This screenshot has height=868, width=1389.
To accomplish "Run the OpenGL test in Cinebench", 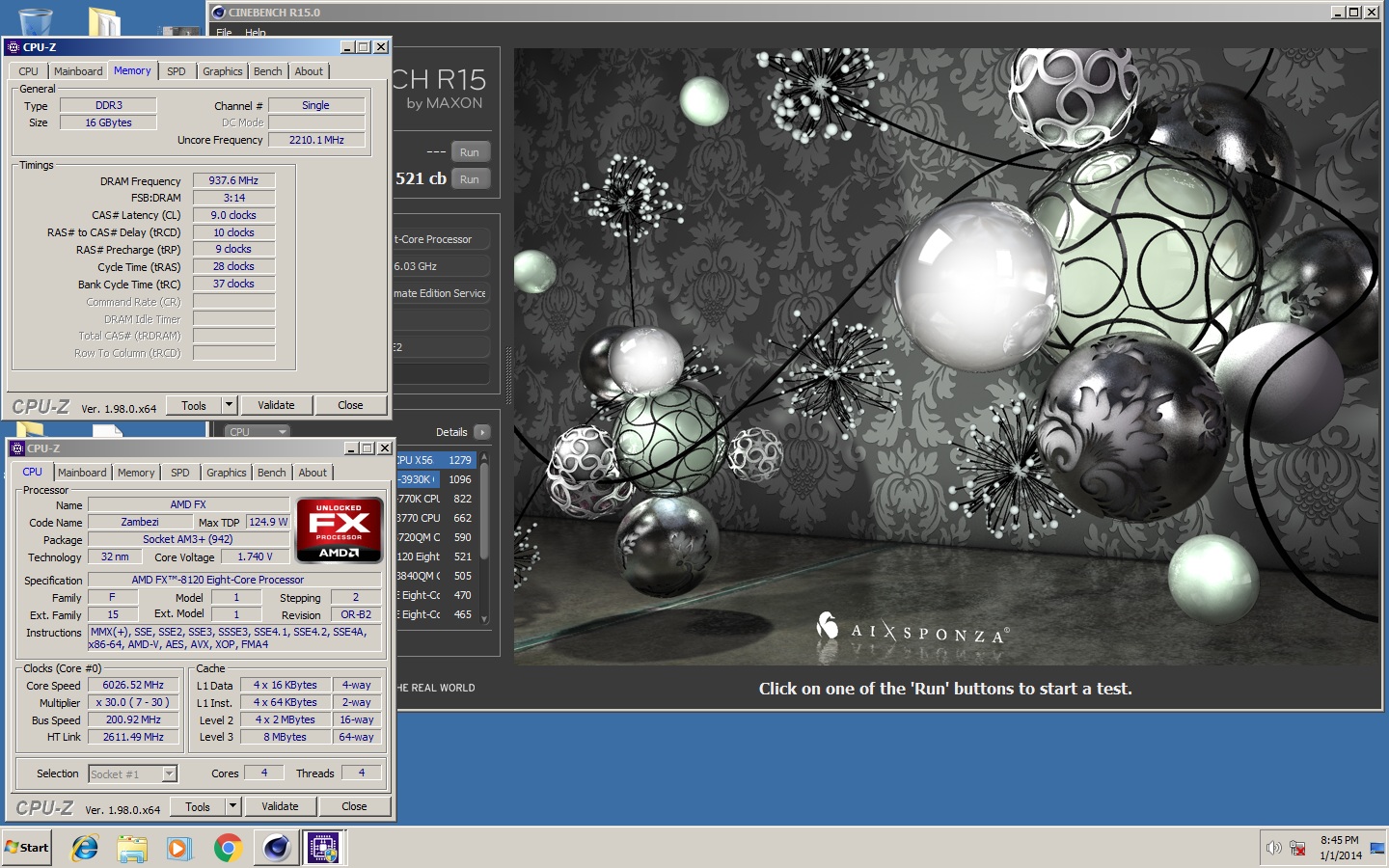I will [x=470, y=152].
